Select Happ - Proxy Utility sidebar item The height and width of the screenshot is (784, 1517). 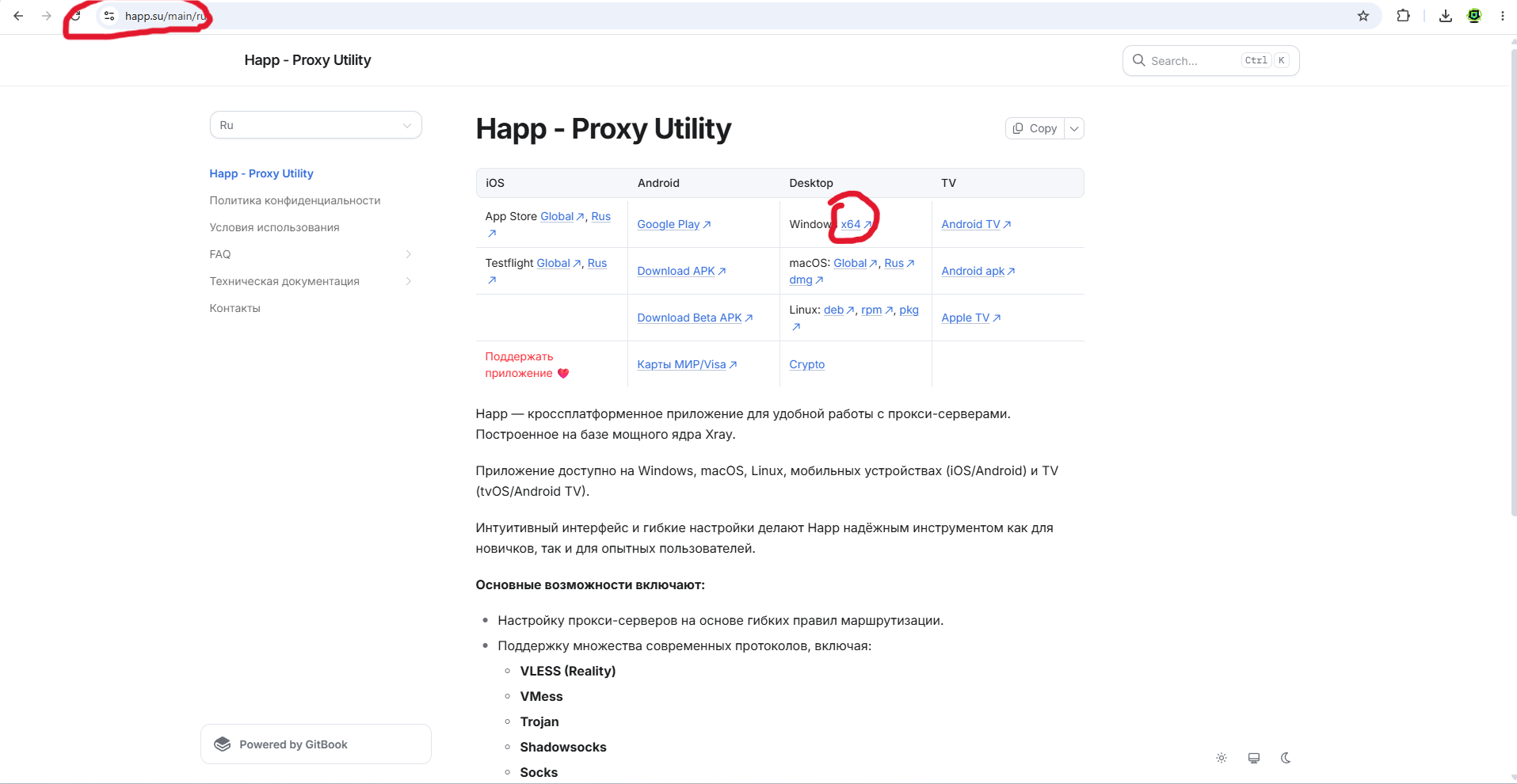261,173
